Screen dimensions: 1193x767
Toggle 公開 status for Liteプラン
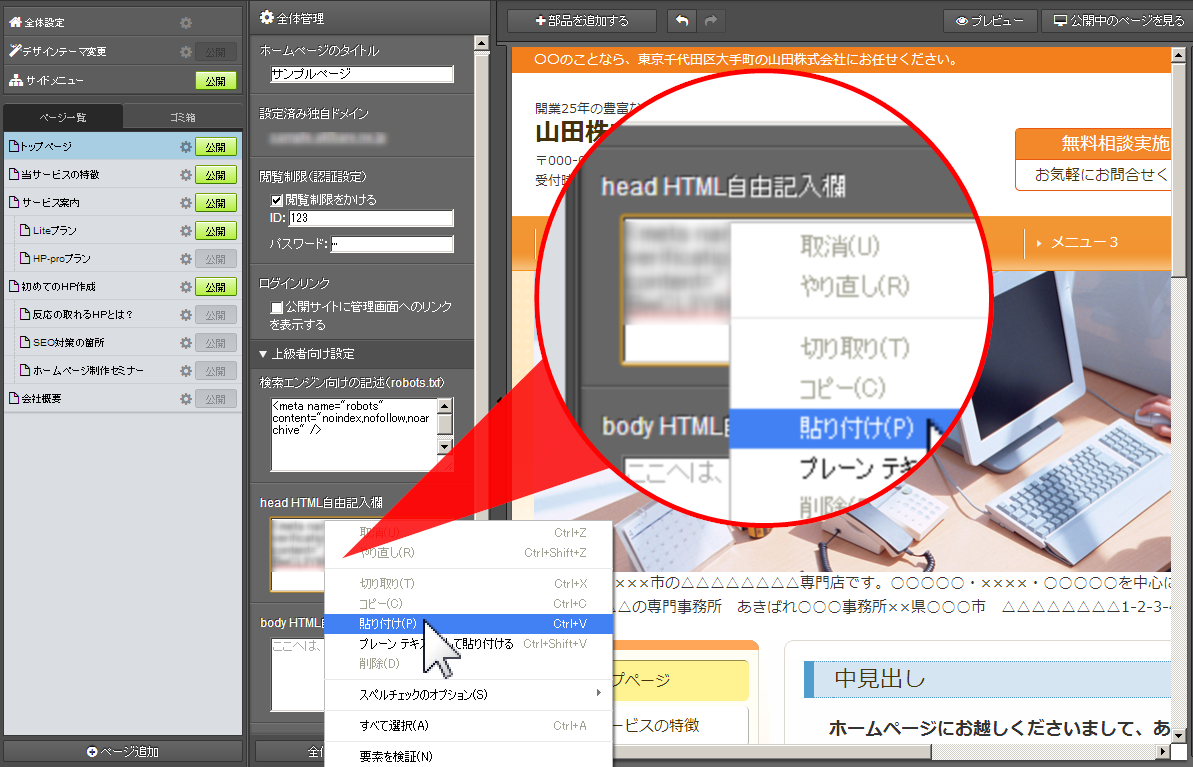[216, 231]
